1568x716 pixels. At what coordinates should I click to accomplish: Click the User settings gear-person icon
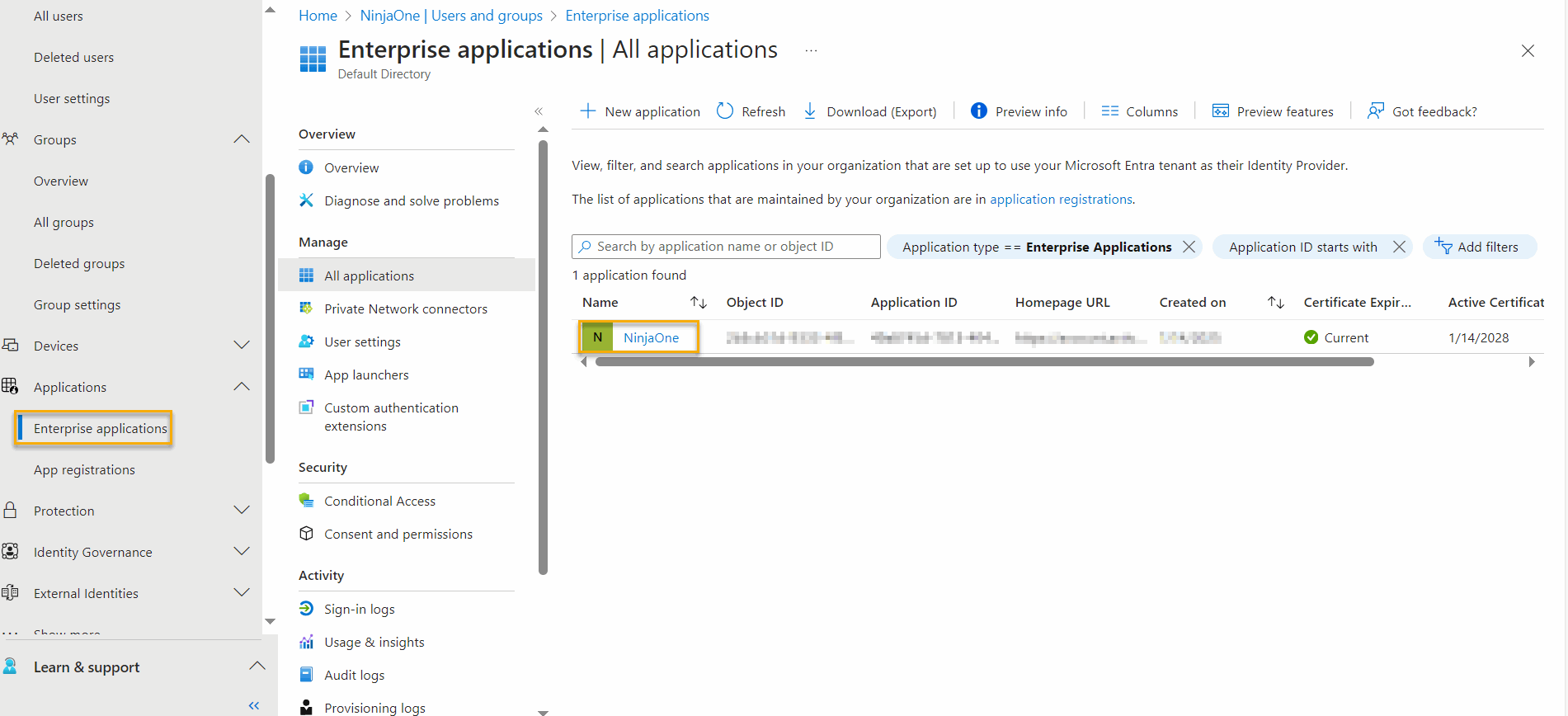coord(306,342)
